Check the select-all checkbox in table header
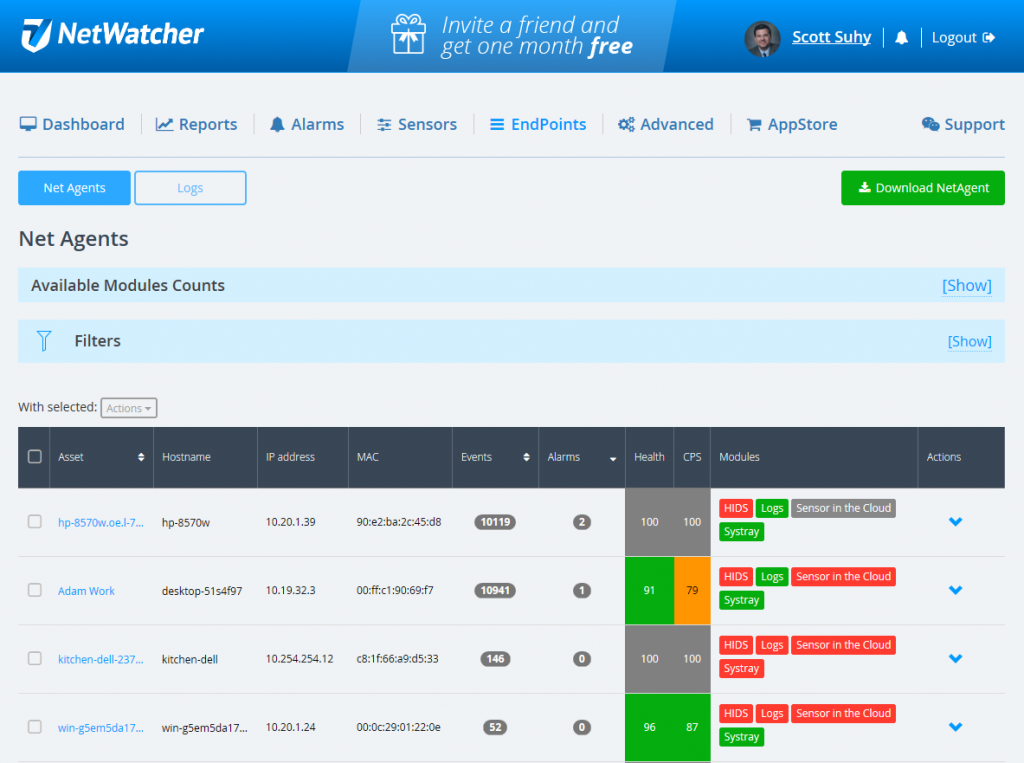The image size is (1024, 763). [x=34, y=454]
